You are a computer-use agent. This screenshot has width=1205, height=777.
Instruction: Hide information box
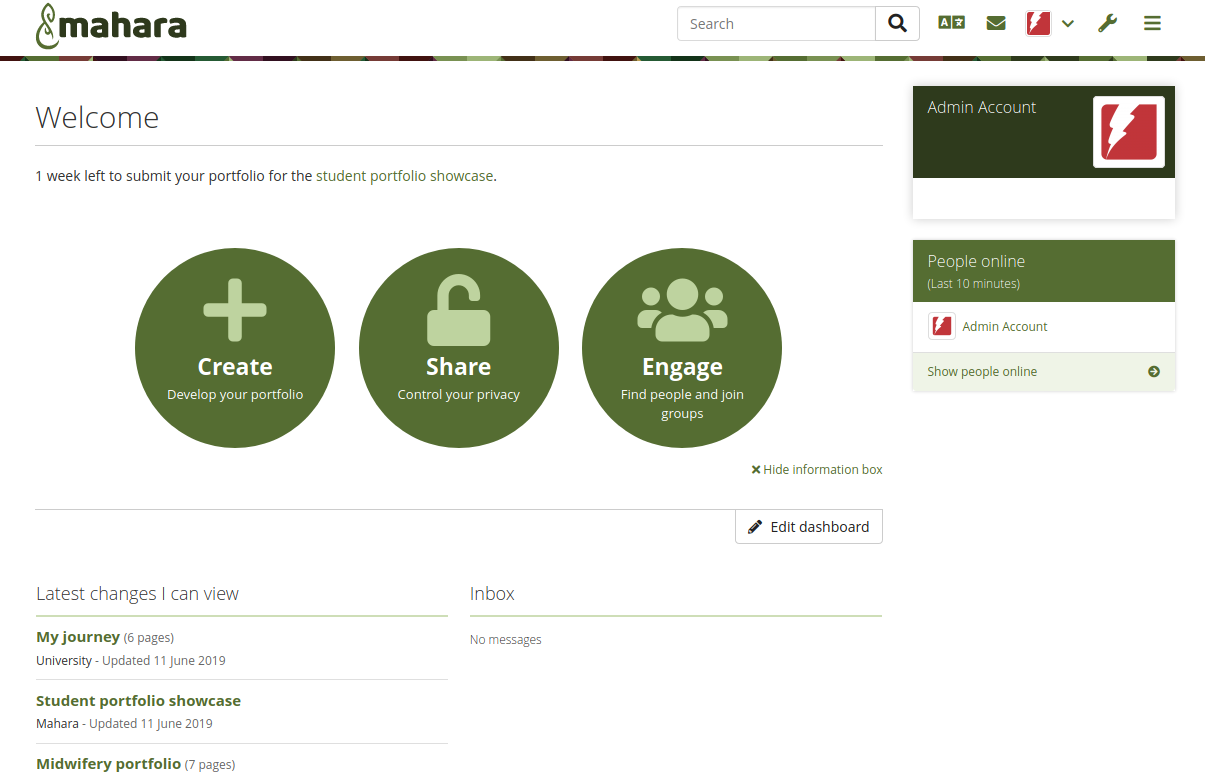[x=817, y=469]
